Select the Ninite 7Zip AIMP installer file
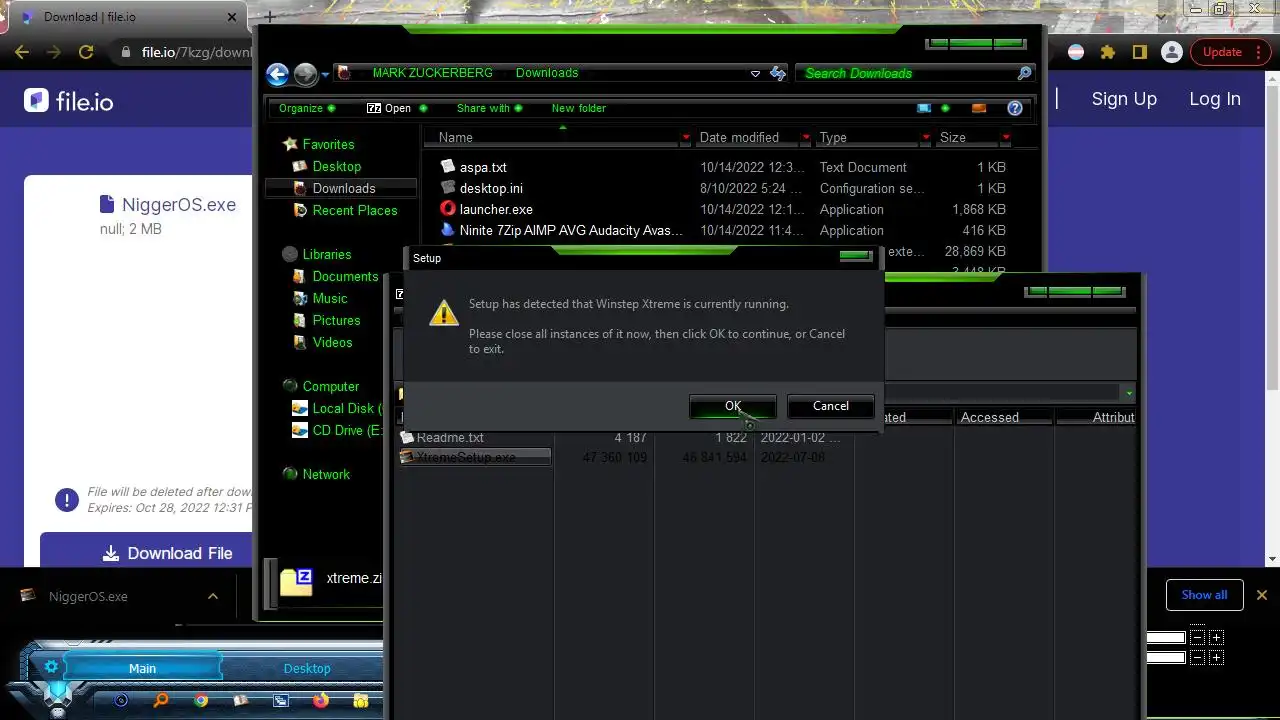This screenshot has width=1280, height=720. [571, 230]
